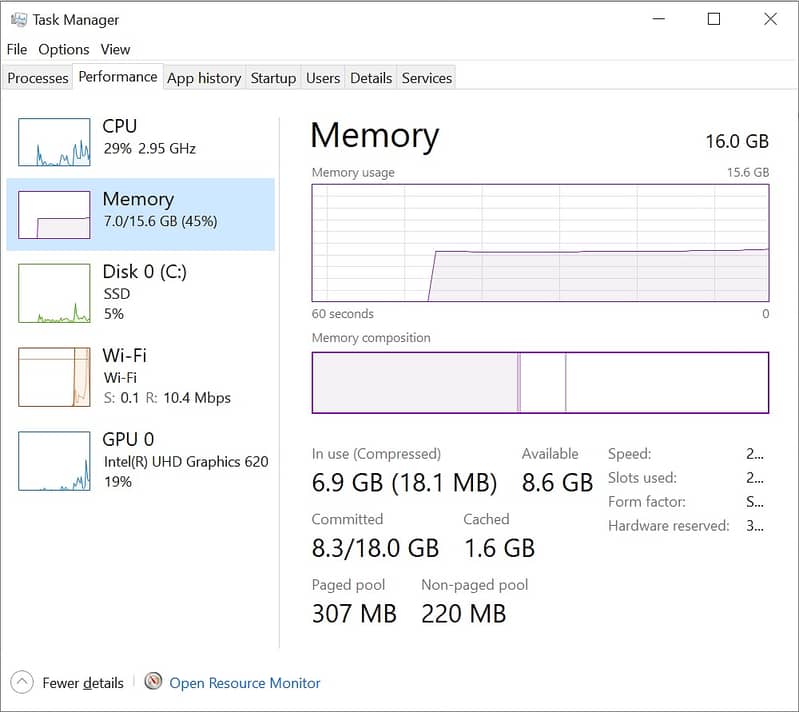
Task: Click the Memory usage graph area
Action: click(540, 242)
